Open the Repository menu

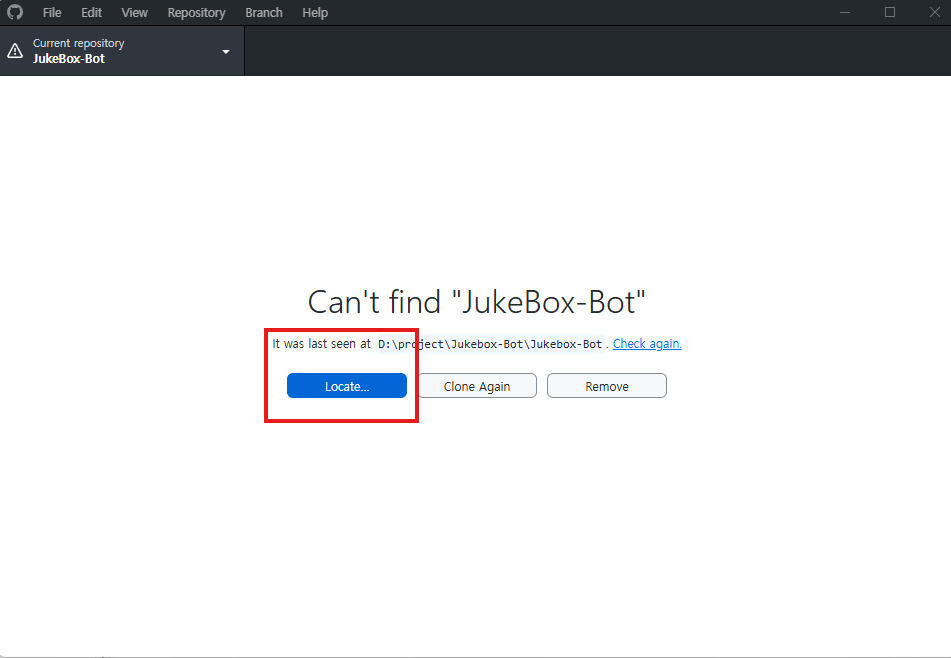(x=197, y=13)
